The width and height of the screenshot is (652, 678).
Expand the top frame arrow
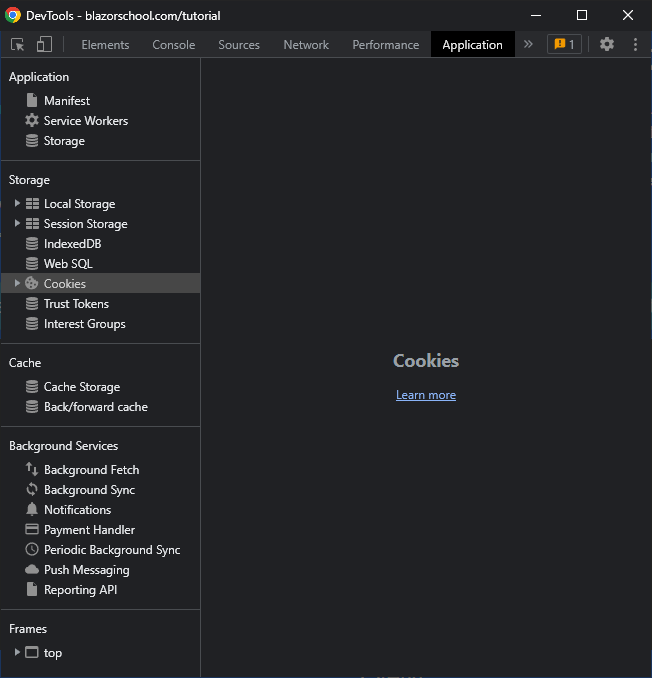tap(17, 653)
